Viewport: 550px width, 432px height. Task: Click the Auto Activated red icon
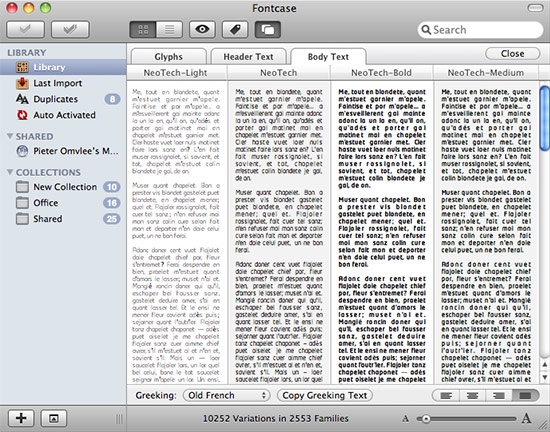click(x=22, y=115)
